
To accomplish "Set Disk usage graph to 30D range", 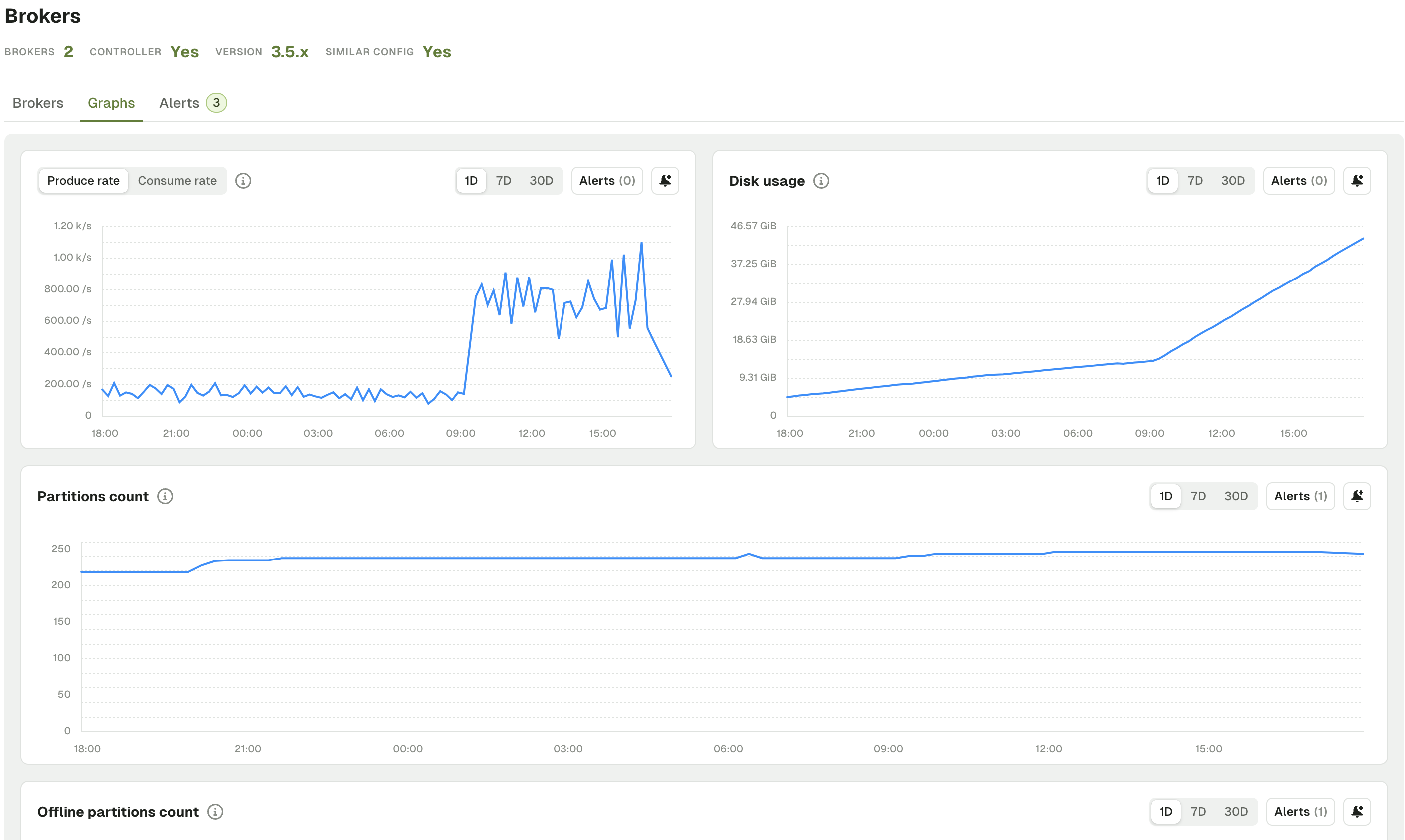I will (x=1232, y=181).
